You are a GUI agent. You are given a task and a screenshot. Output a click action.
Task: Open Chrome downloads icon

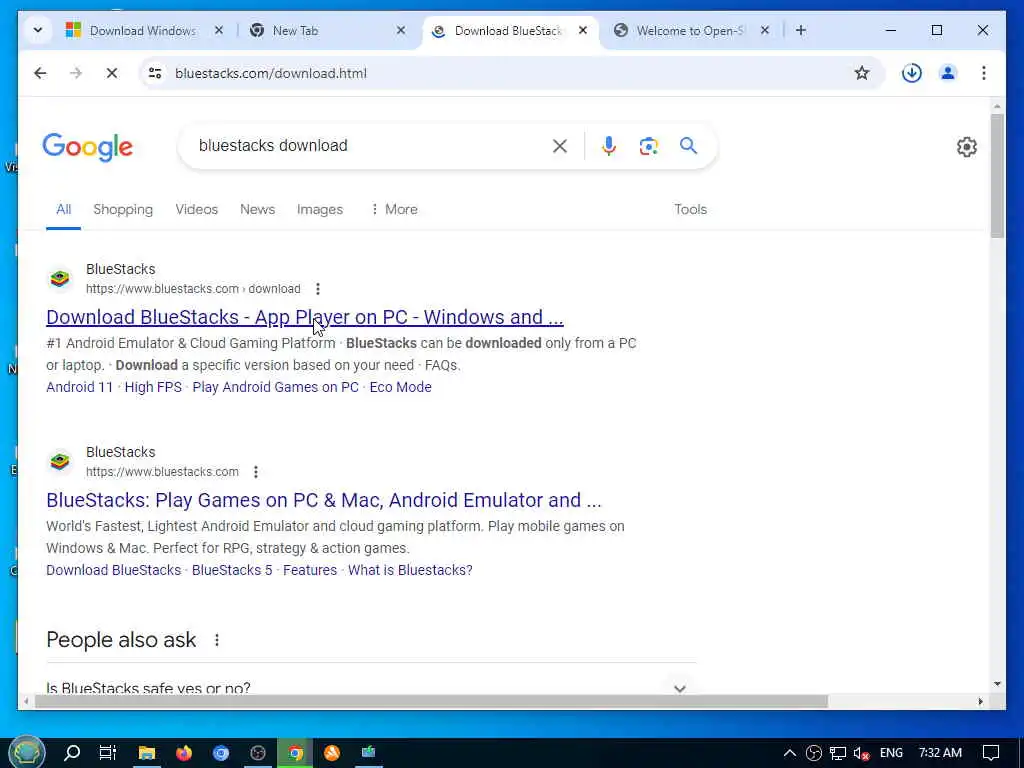coord(912,73)
